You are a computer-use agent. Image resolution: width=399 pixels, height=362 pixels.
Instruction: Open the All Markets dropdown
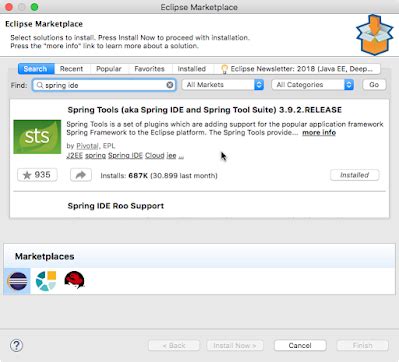click(x=223, y=85)
